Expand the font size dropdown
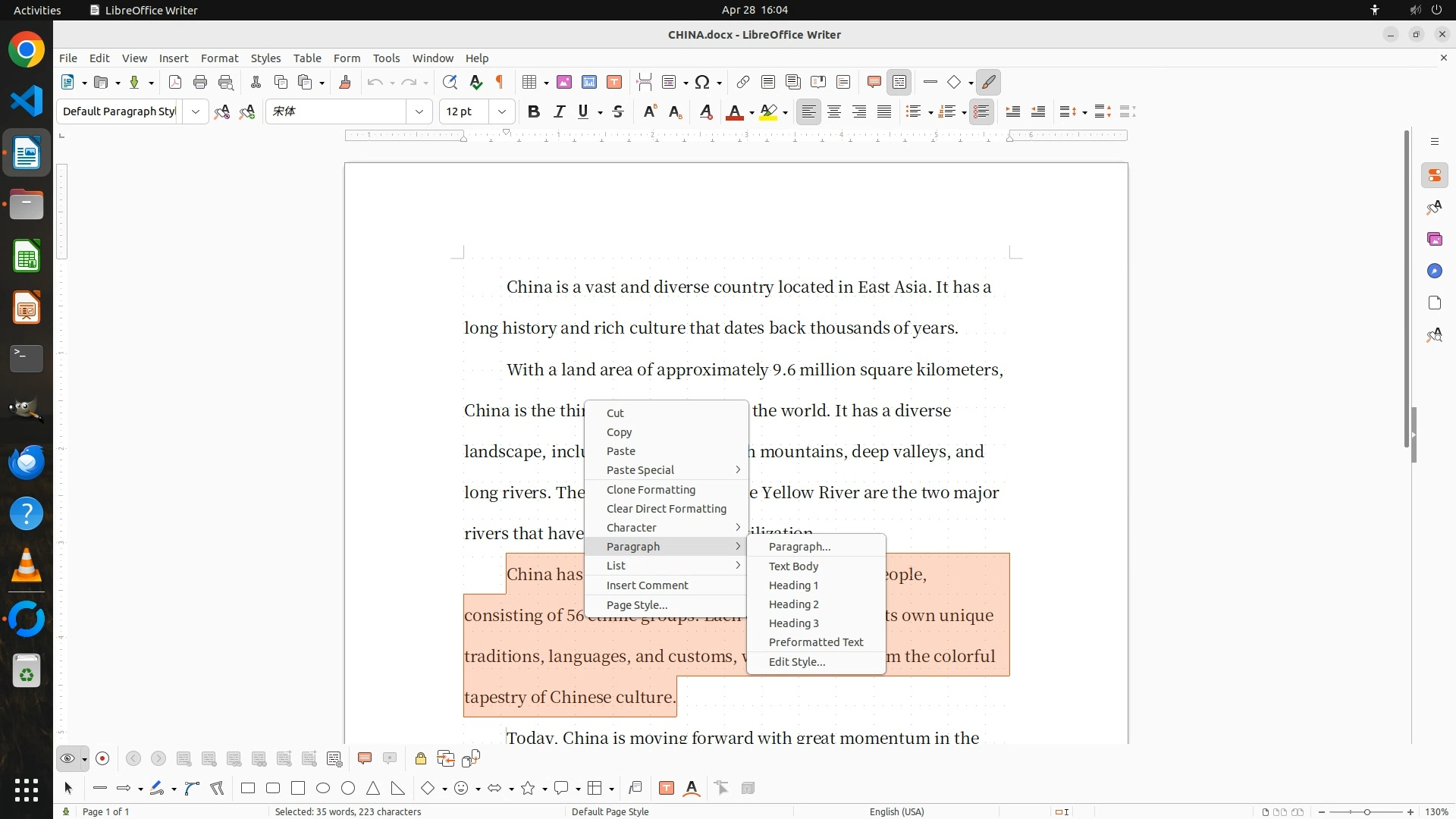Screen dimensions: 1456x819 coord(502,112)
